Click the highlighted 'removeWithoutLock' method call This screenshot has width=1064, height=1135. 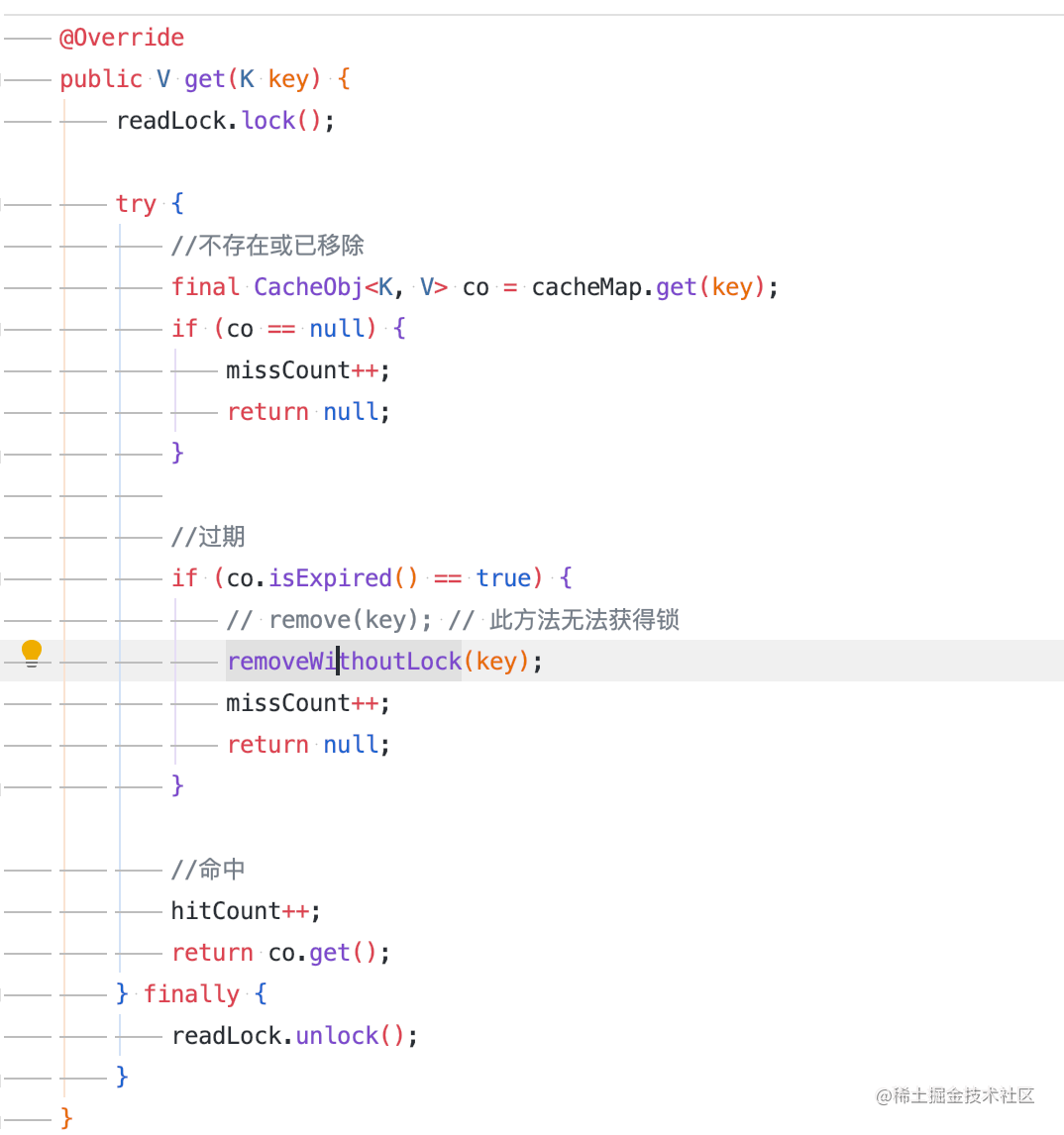point(344,662)
